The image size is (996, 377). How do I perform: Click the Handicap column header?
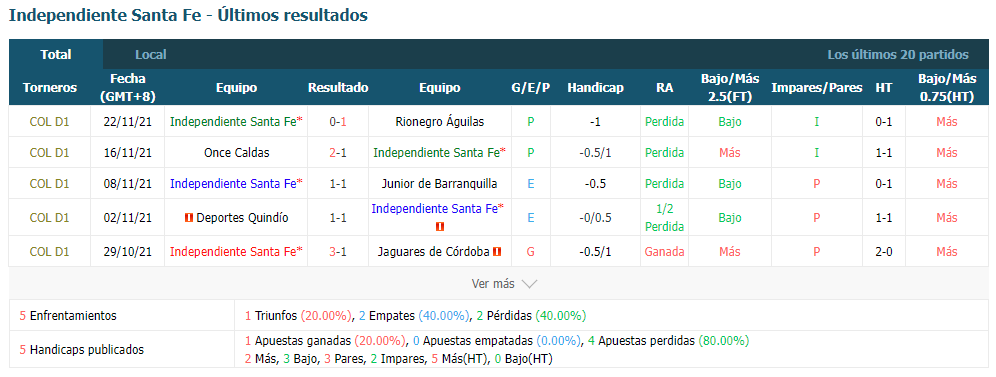point(595,88)
